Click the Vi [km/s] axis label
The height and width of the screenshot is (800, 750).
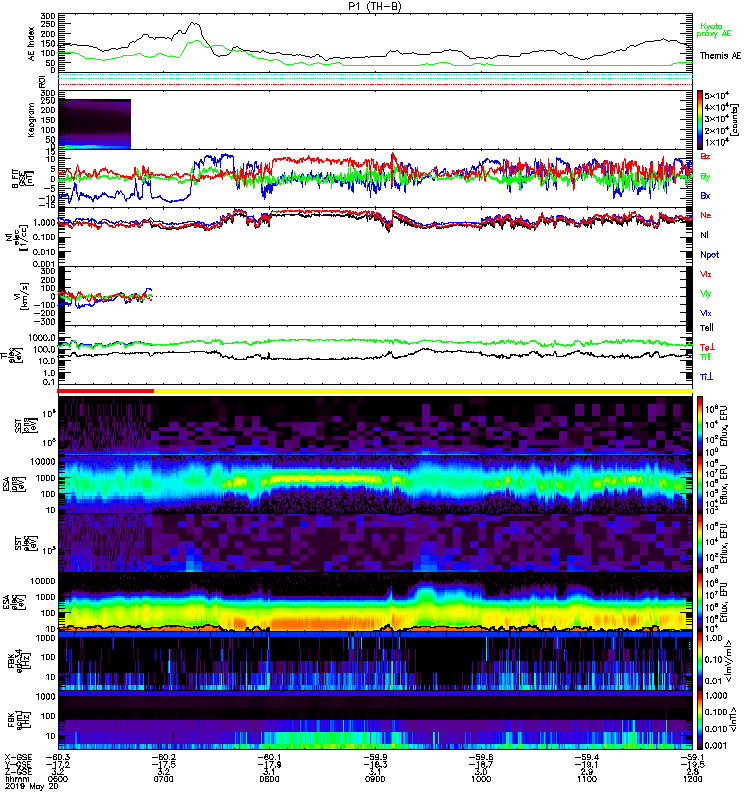click(x=24, y=296)
